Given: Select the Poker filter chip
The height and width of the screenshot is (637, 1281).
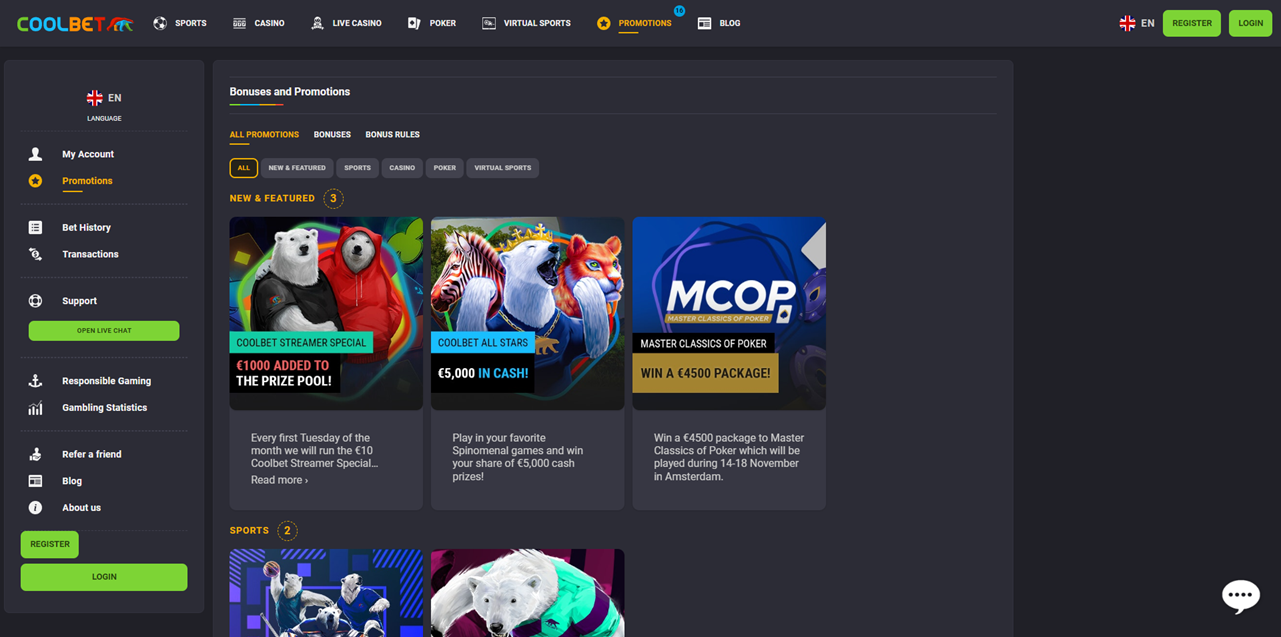Looking at the screenshot, I should [445, 168].
